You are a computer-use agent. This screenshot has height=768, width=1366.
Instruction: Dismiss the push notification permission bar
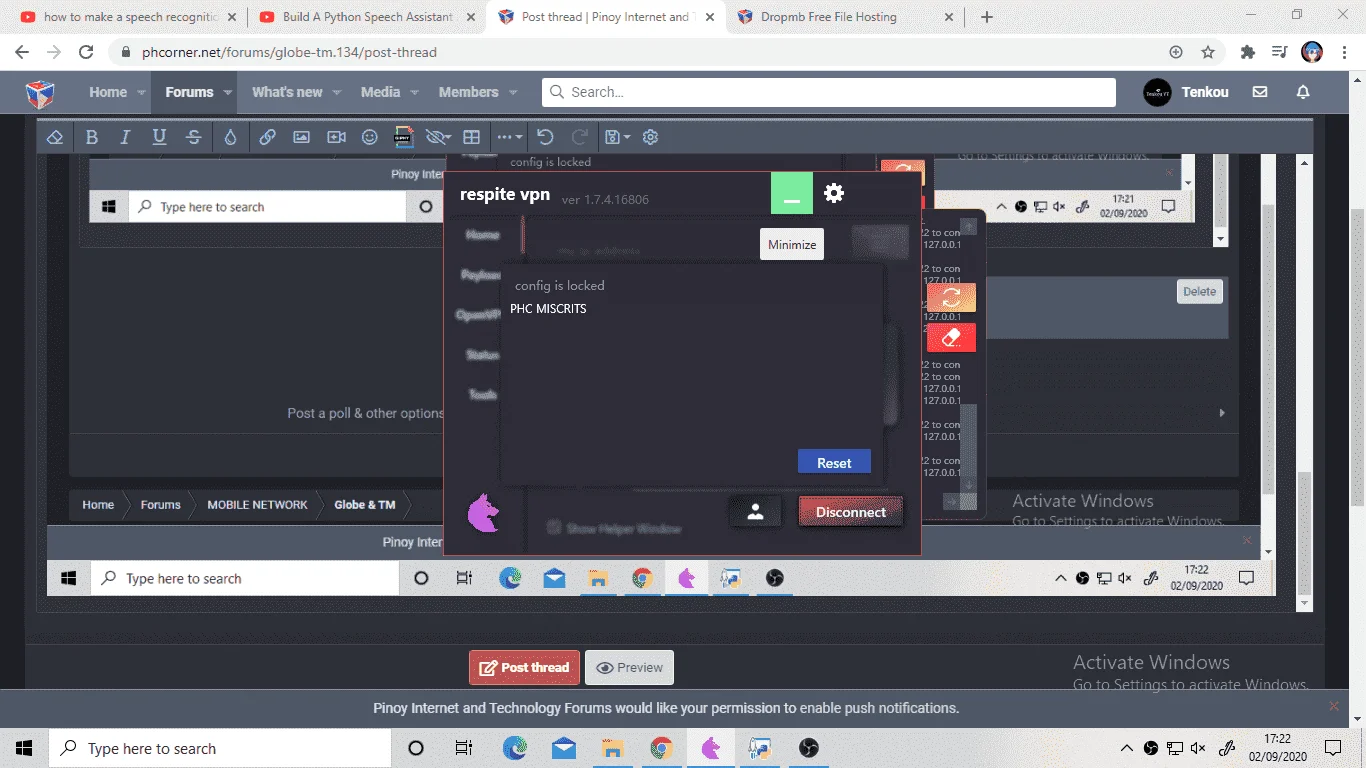click(x=1333, y=706)
